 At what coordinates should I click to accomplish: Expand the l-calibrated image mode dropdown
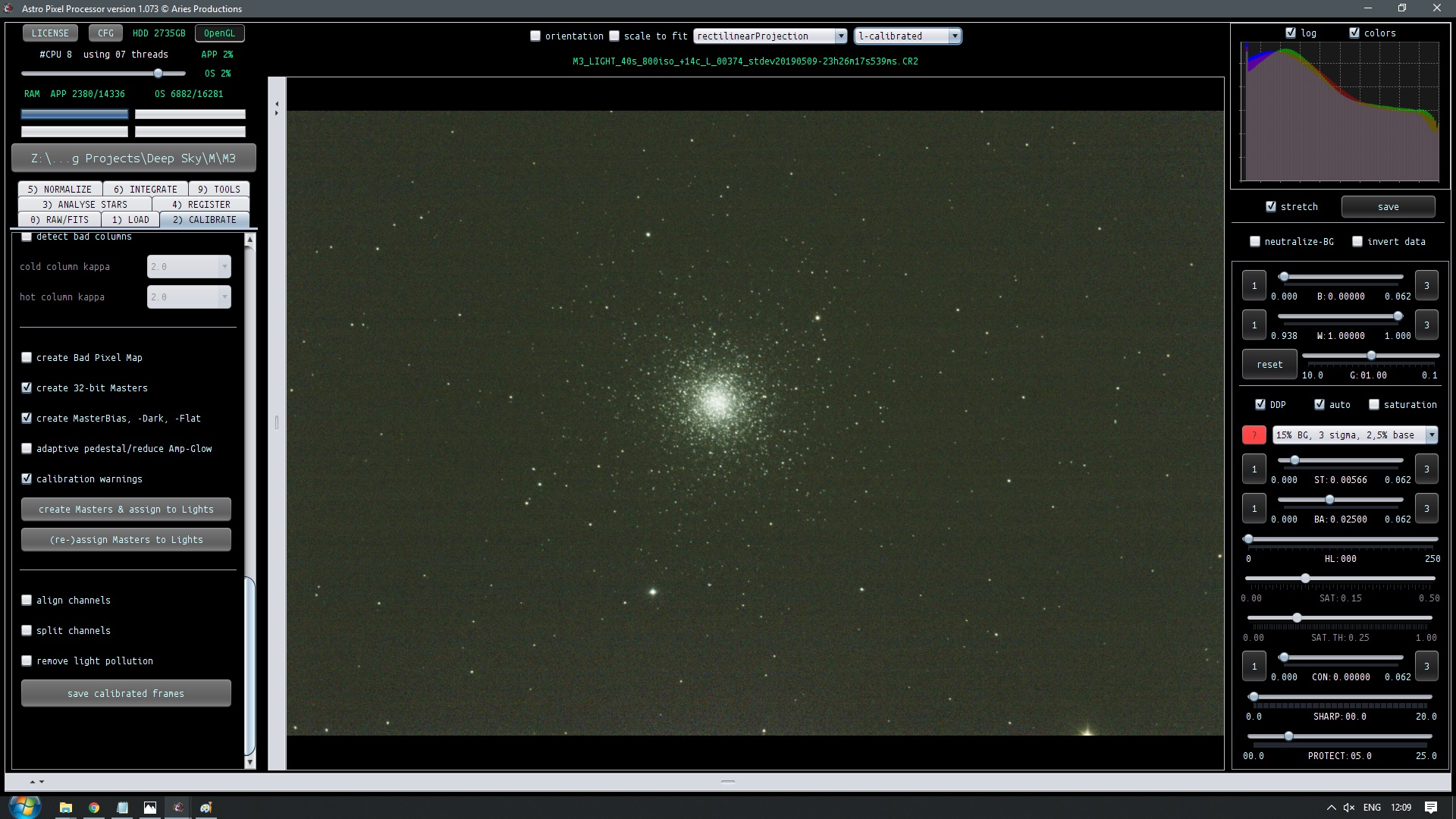(x=908, y=36)
